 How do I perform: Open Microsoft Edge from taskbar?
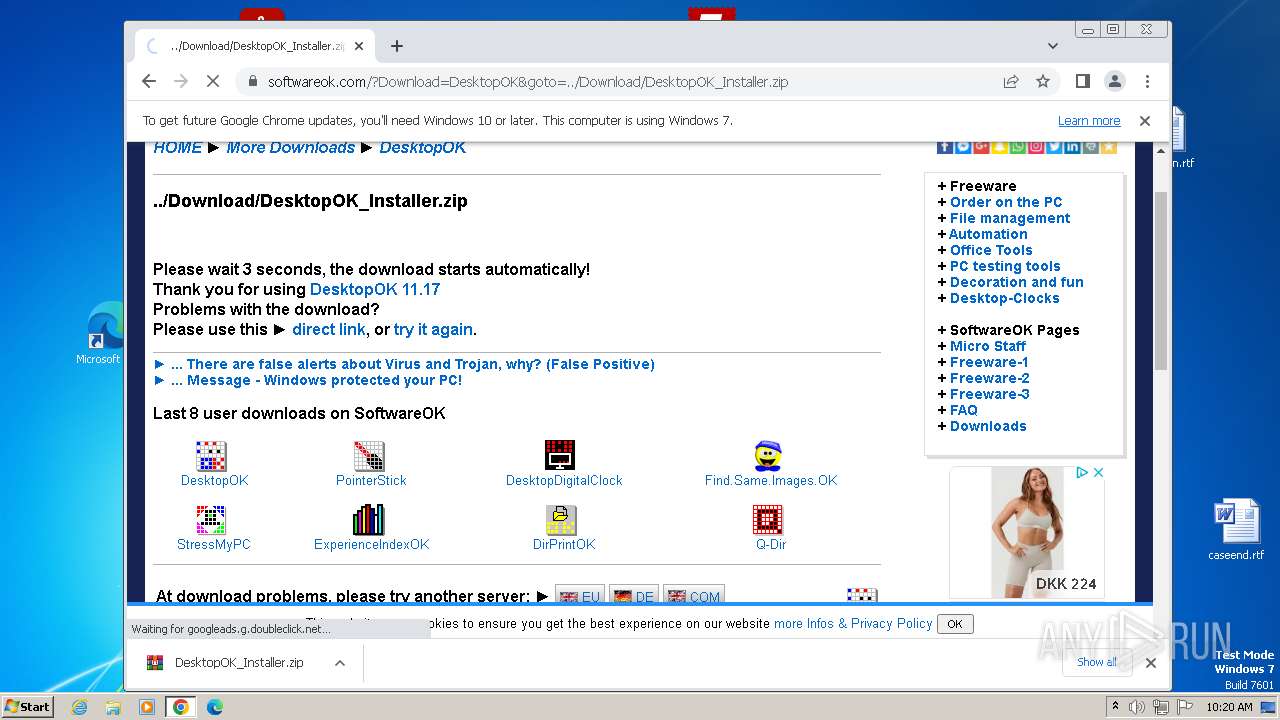pyautogui.click(x=214, y=707)
